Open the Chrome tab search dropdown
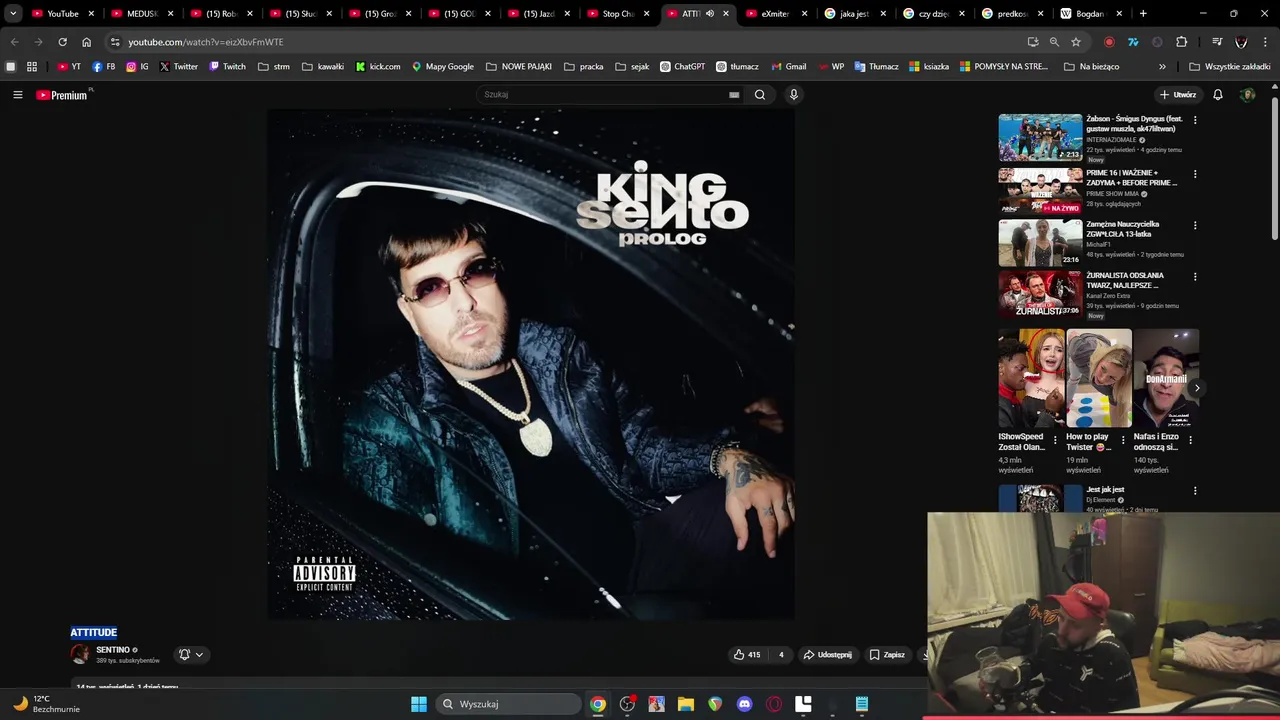This screenshot has height=720, width=1280. pyautogui.click(x=13, y=14)
